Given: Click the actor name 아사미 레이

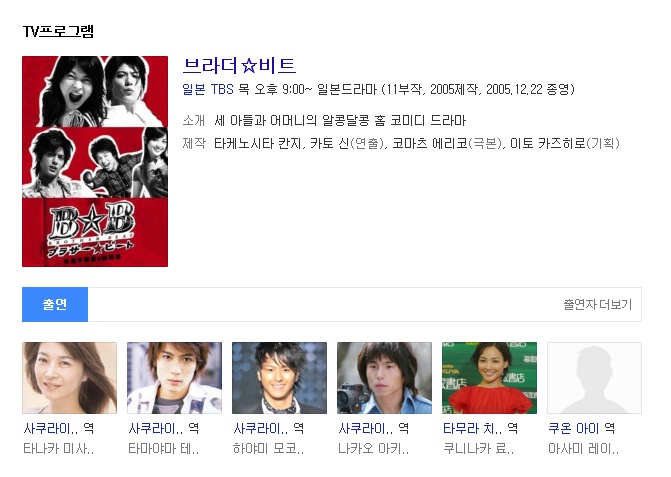Looking at the screenshot, I should coord(583,449).
